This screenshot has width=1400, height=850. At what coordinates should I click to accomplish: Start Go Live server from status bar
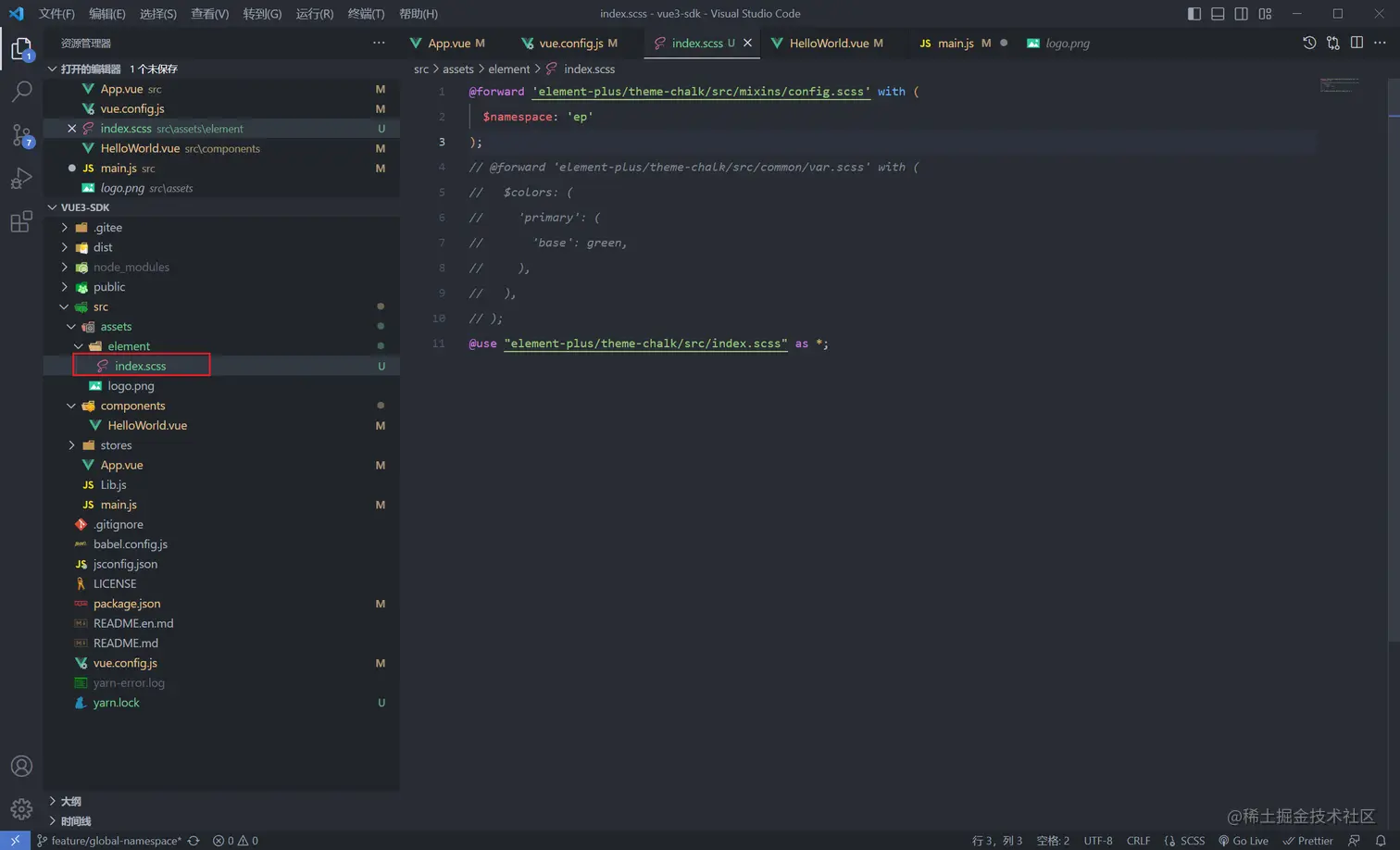point(1244,841)
